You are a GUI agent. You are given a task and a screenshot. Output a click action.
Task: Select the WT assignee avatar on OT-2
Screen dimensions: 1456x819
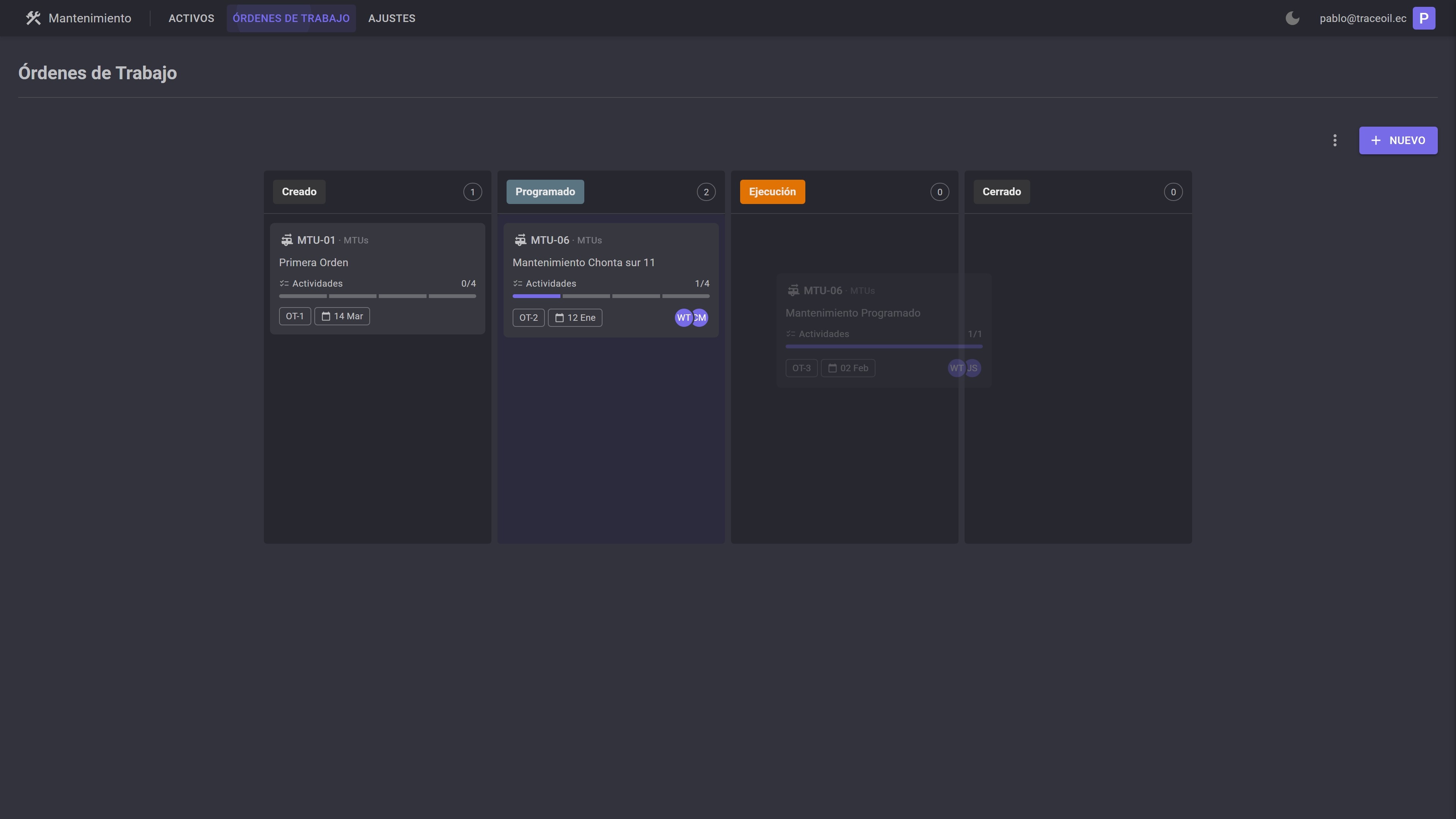(683, 318)
